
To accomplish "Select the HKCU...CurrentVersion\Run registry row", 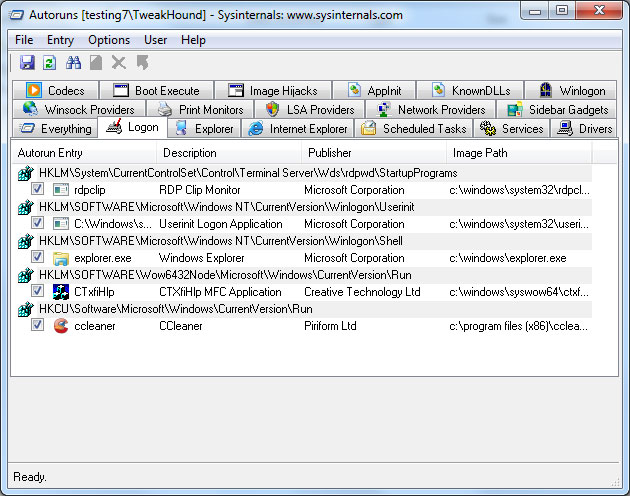I will coord(305,309).
